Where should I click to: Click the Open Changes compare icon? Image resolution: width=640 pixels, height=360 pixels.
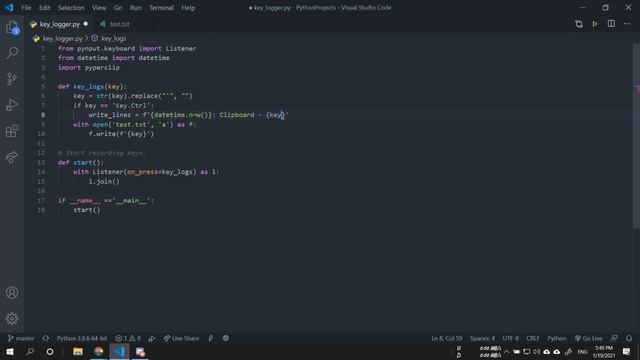579,24
